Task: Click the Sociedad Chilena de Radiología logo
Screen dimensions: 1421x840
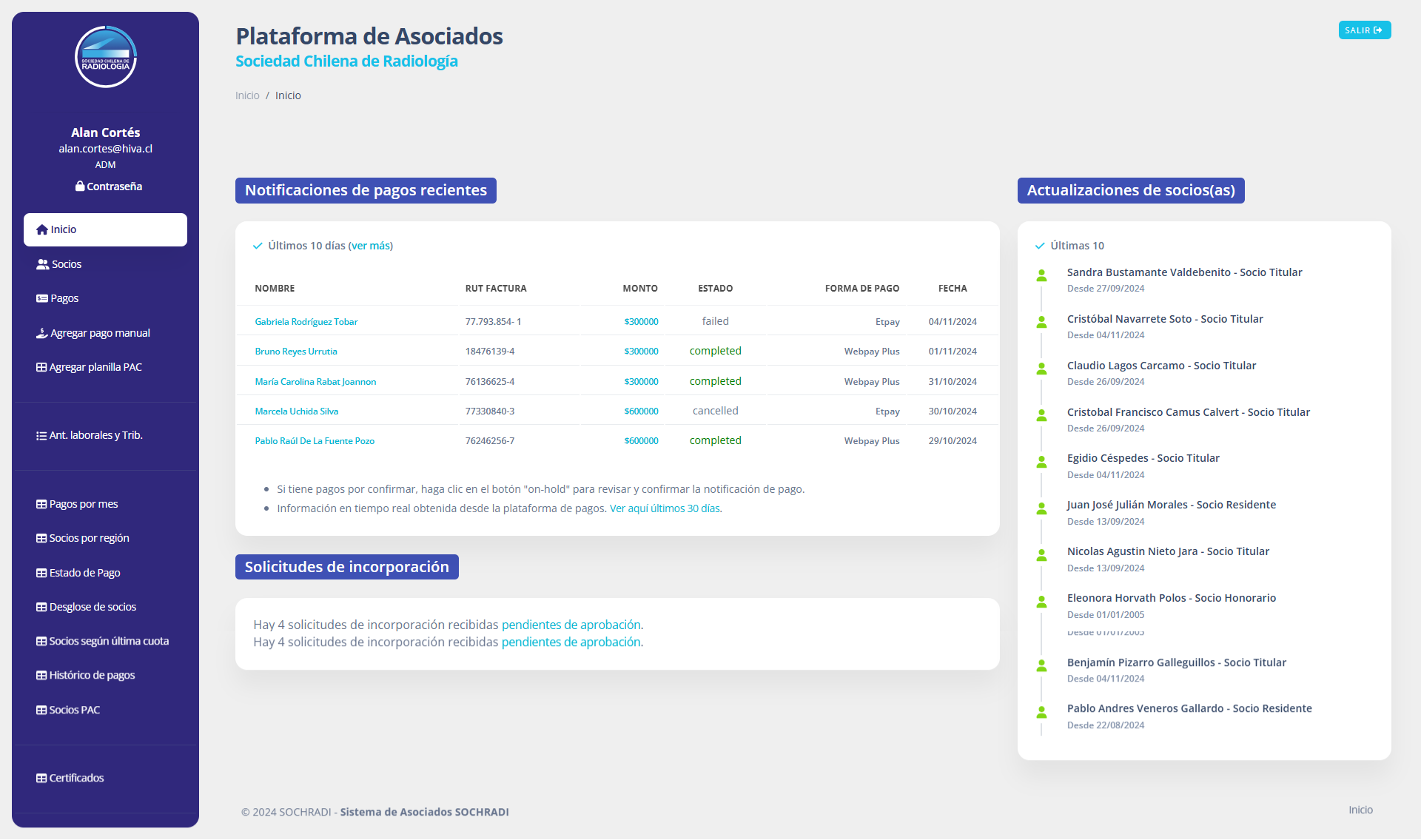Action: pyautogui.click(x=106, y=57)
